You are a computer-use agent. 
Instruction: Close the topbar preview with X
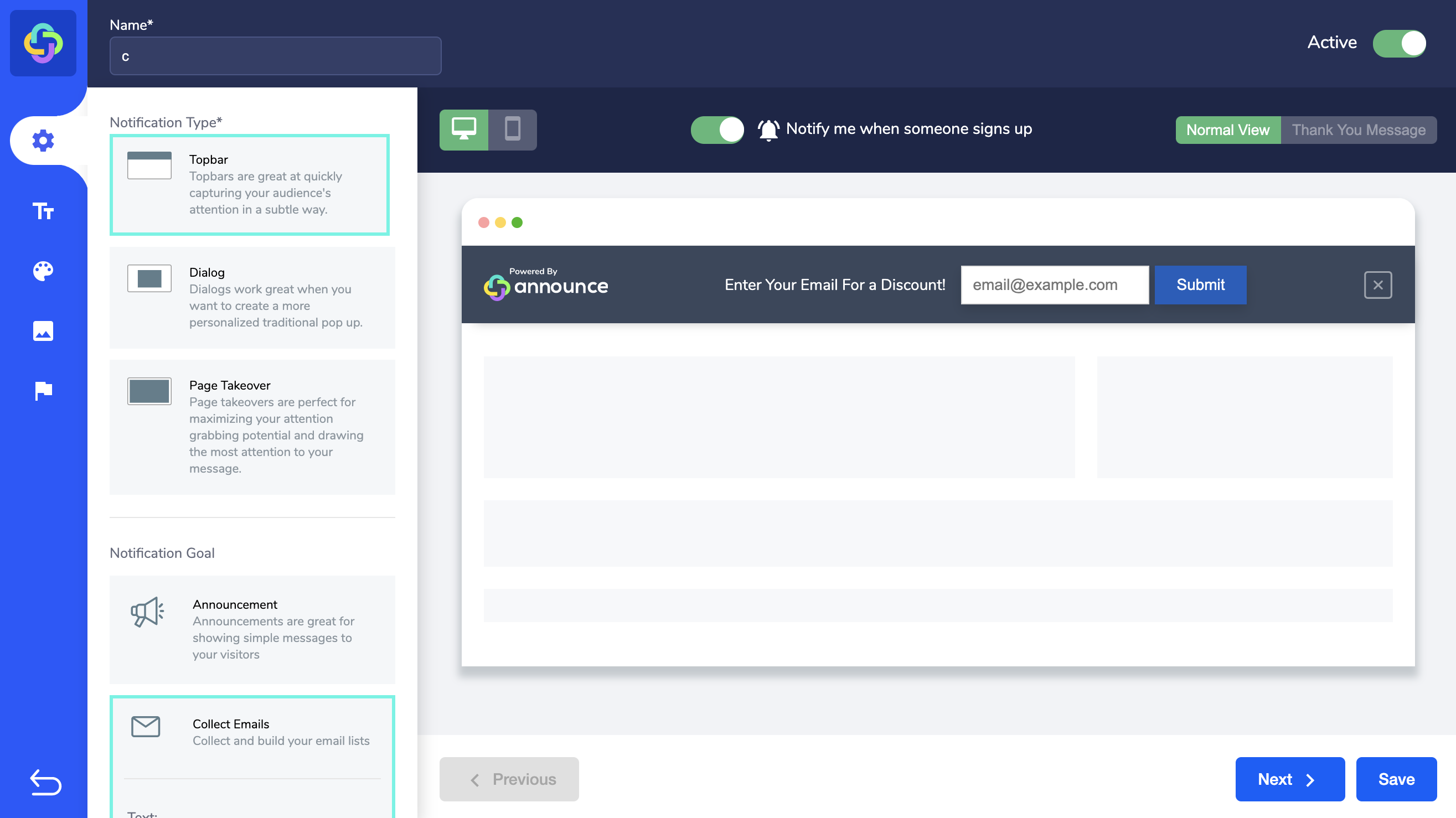[1377, 284]
